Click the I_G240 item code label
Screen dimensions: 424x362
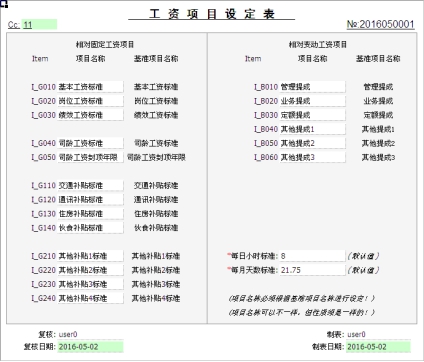(43, 298)
